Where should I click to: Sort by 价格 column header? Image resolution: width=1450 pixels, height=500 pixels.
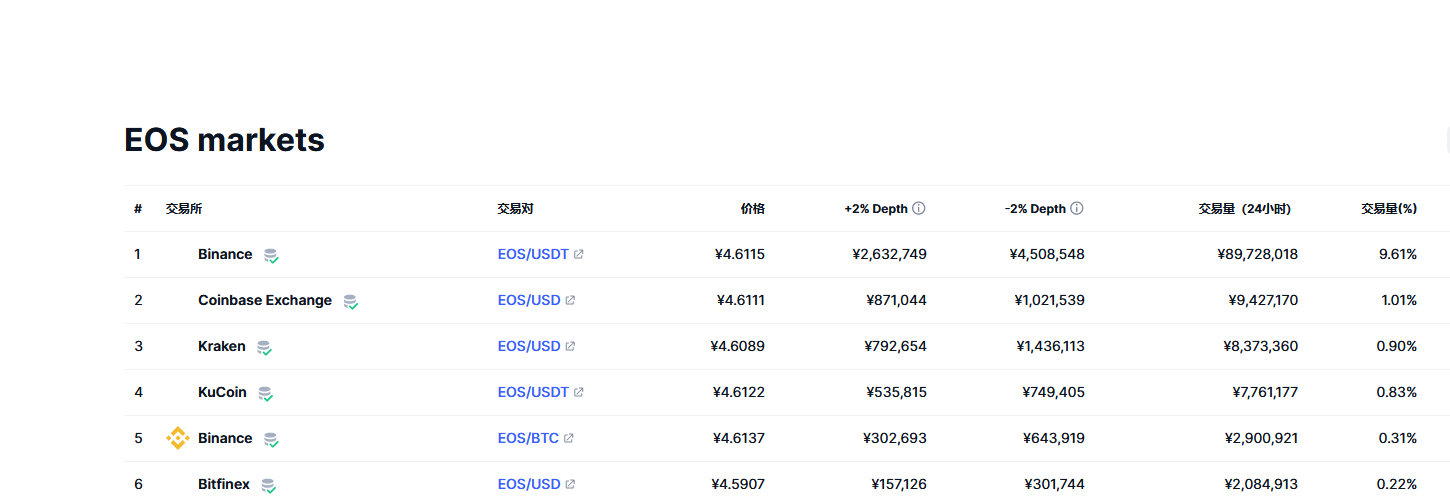click(753, 209)
